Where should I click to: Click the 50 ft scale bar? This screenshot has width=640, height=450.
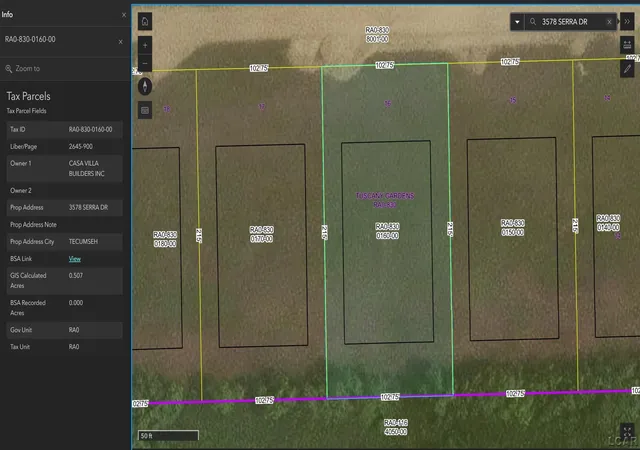click(168, 436)
